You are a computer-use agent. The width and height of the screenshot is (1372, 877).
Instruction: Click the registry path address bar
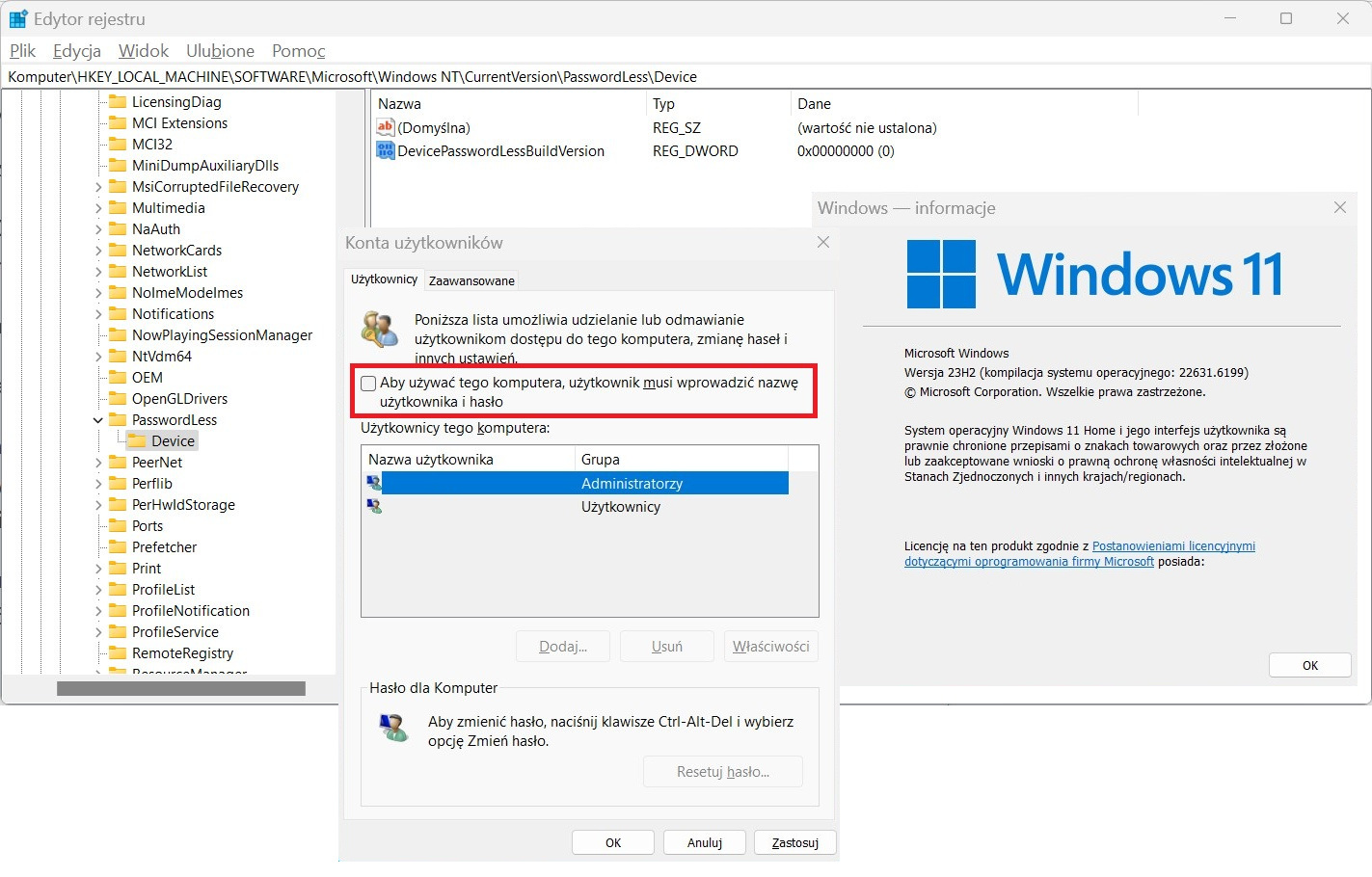pos(686,77)
